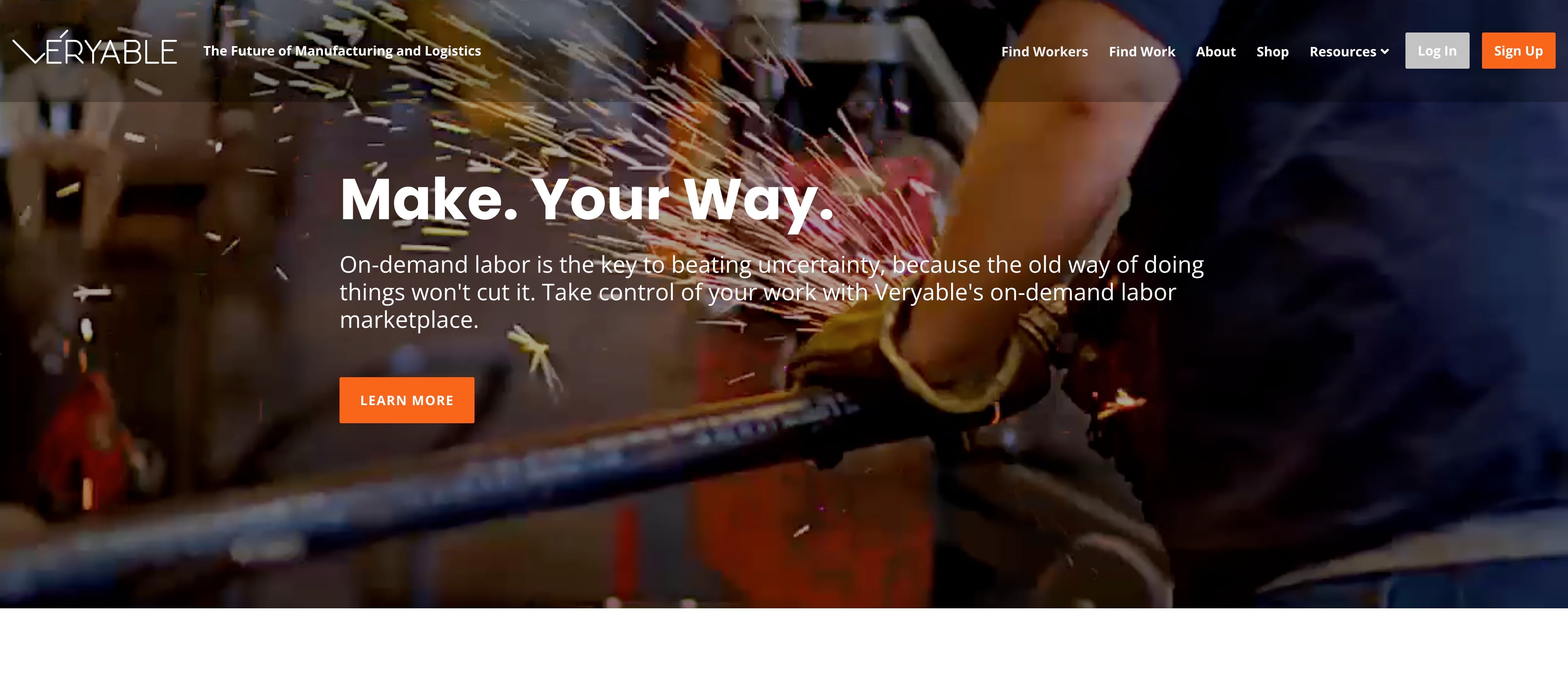Visit the Shop link in the header

coord(1272,52)
